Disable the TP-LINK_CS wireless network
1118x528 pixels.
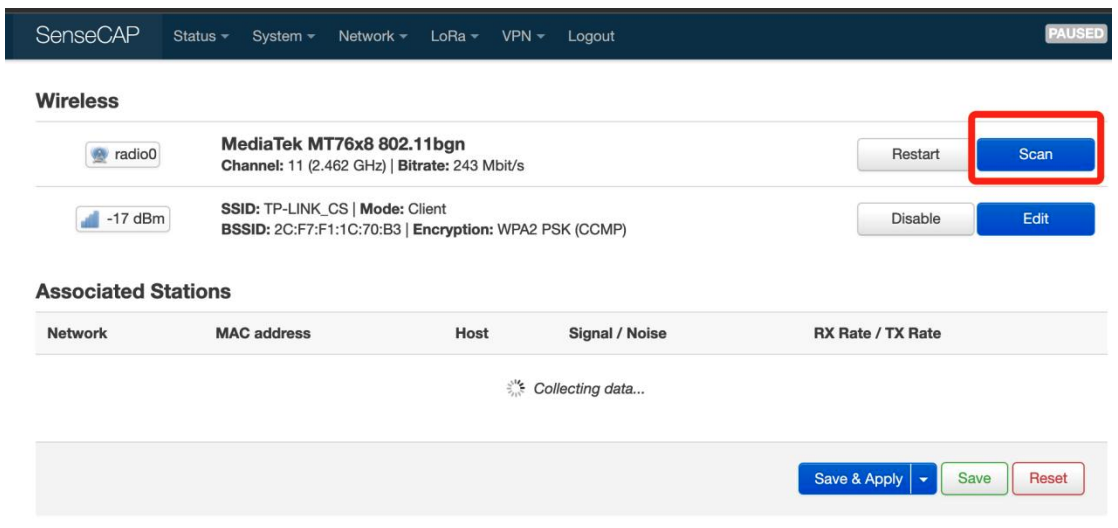click(x=916, y=219)
